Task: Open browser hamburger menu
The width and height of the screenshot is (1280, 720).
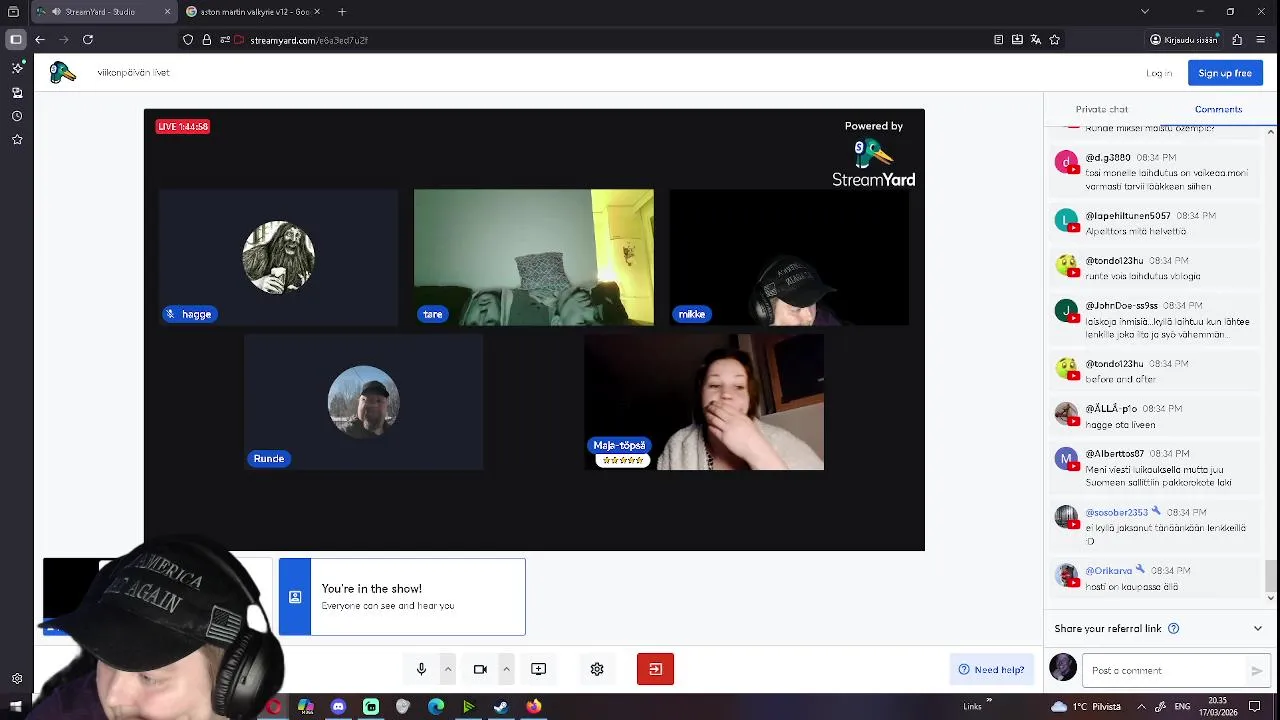Action: [x=1261, y=40]
